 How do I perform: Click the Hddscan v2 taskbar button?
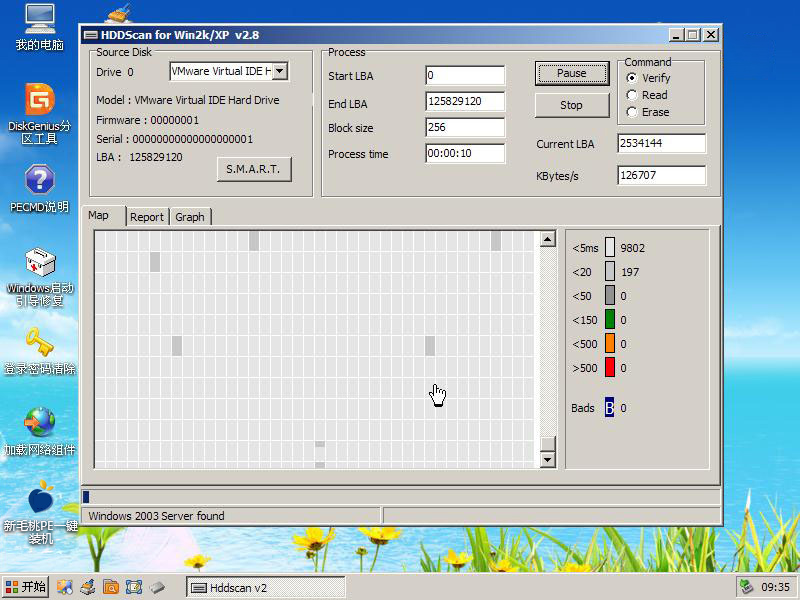click(265, 588)
